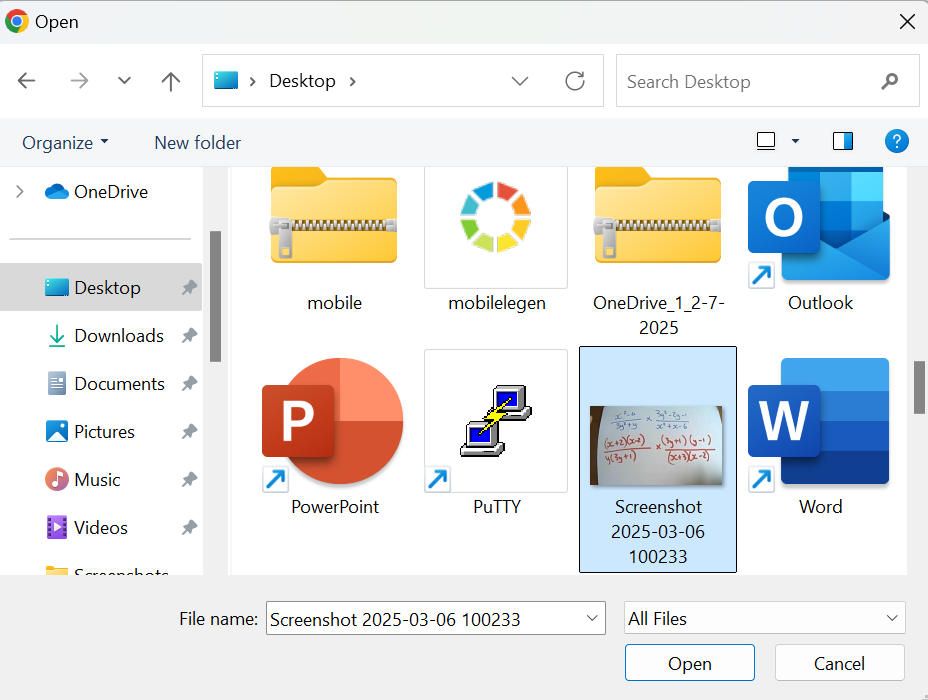
Task: Click the Cancel button
Action: coord(839,664)
